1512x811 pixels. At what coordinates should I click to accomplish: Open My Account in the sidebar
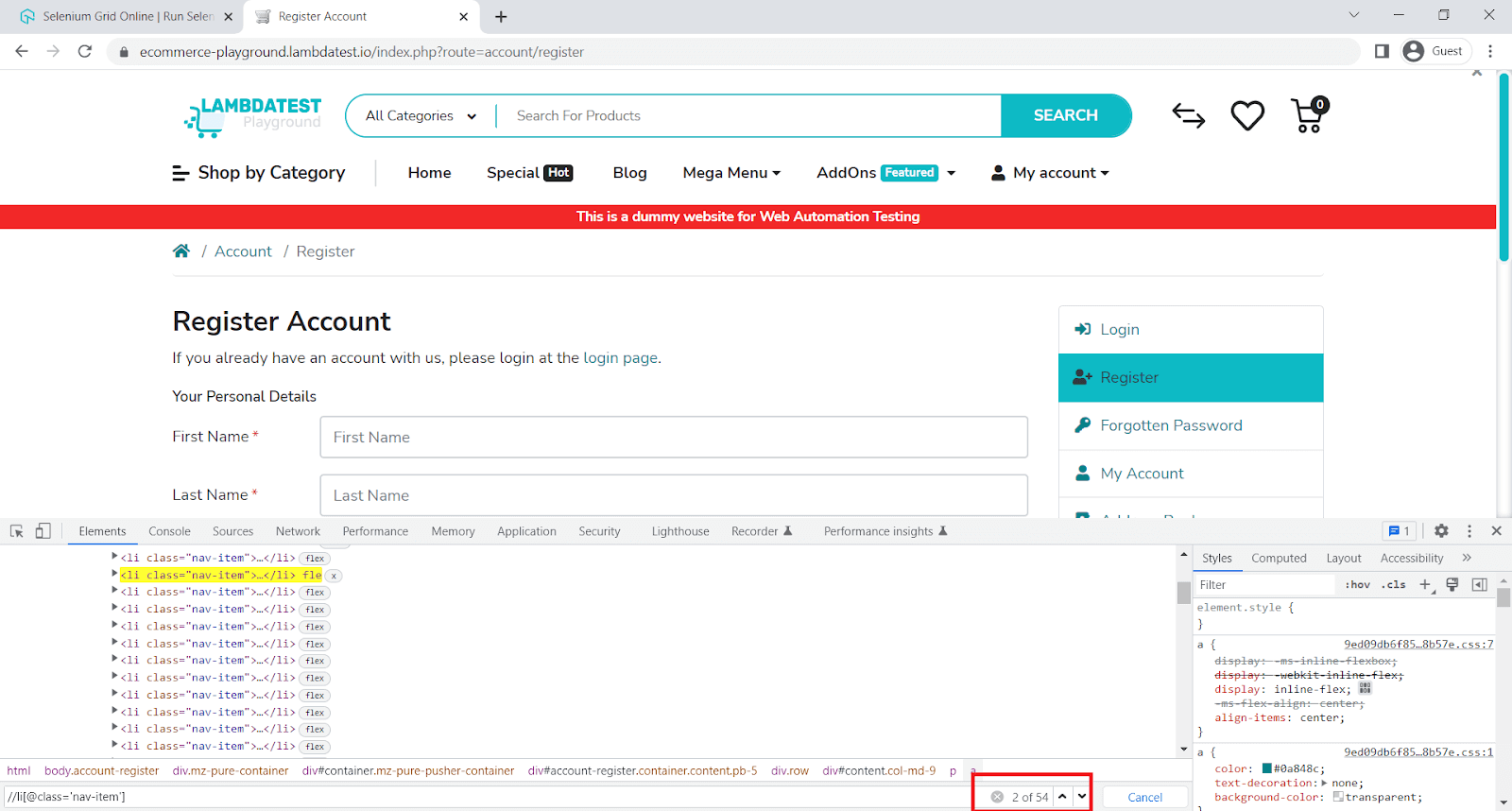(1191, 474)
